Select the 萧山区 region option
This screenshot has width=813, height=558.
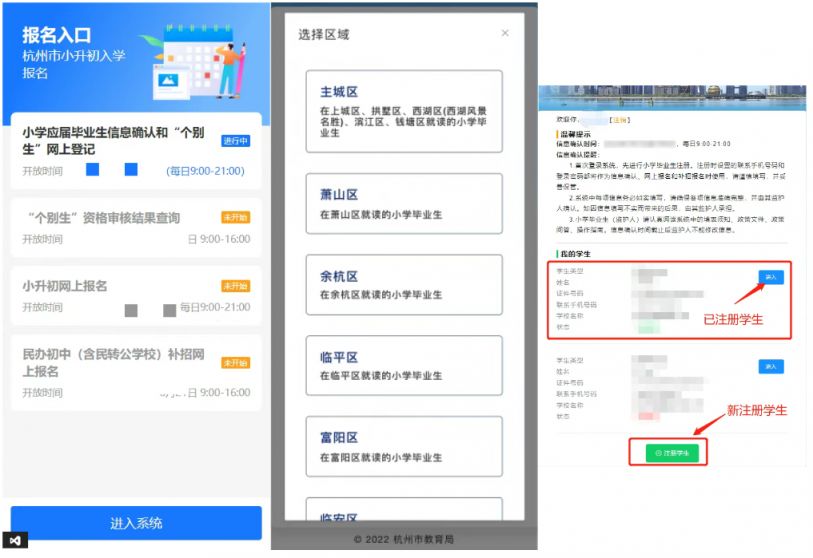404,202
